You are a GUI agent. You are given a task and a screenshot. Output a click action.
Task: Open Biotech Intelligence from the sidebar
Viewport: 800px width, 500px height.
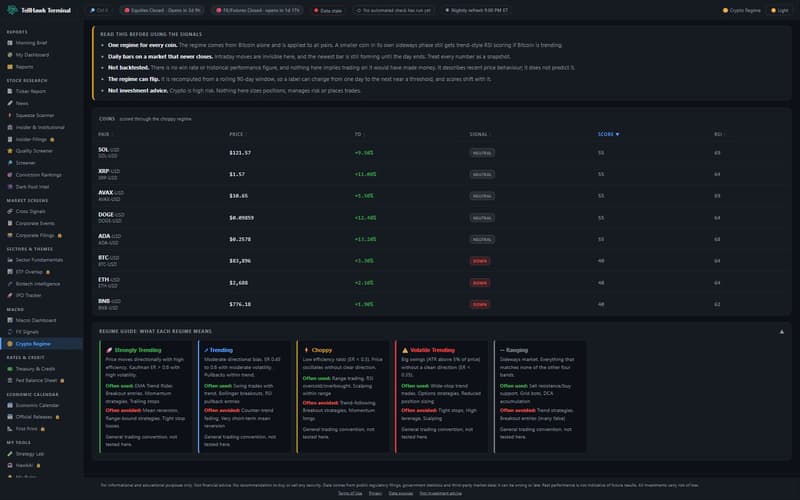coord(41,284)
